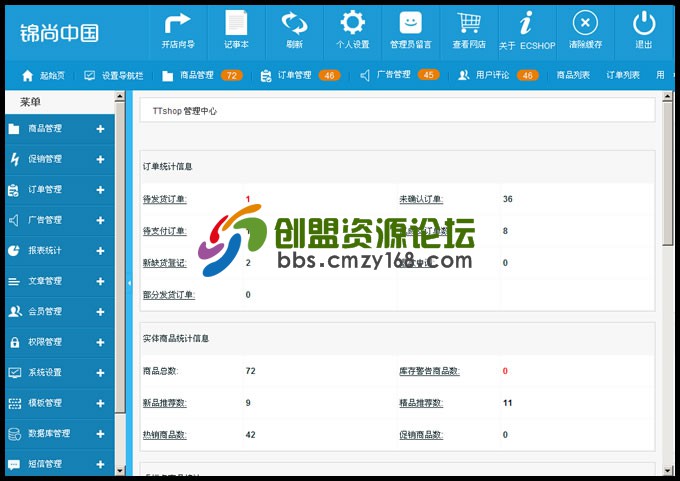Click the 72 badge next to 商品管理
Viewport: 680px width, 481px height.
click(232, 75)
